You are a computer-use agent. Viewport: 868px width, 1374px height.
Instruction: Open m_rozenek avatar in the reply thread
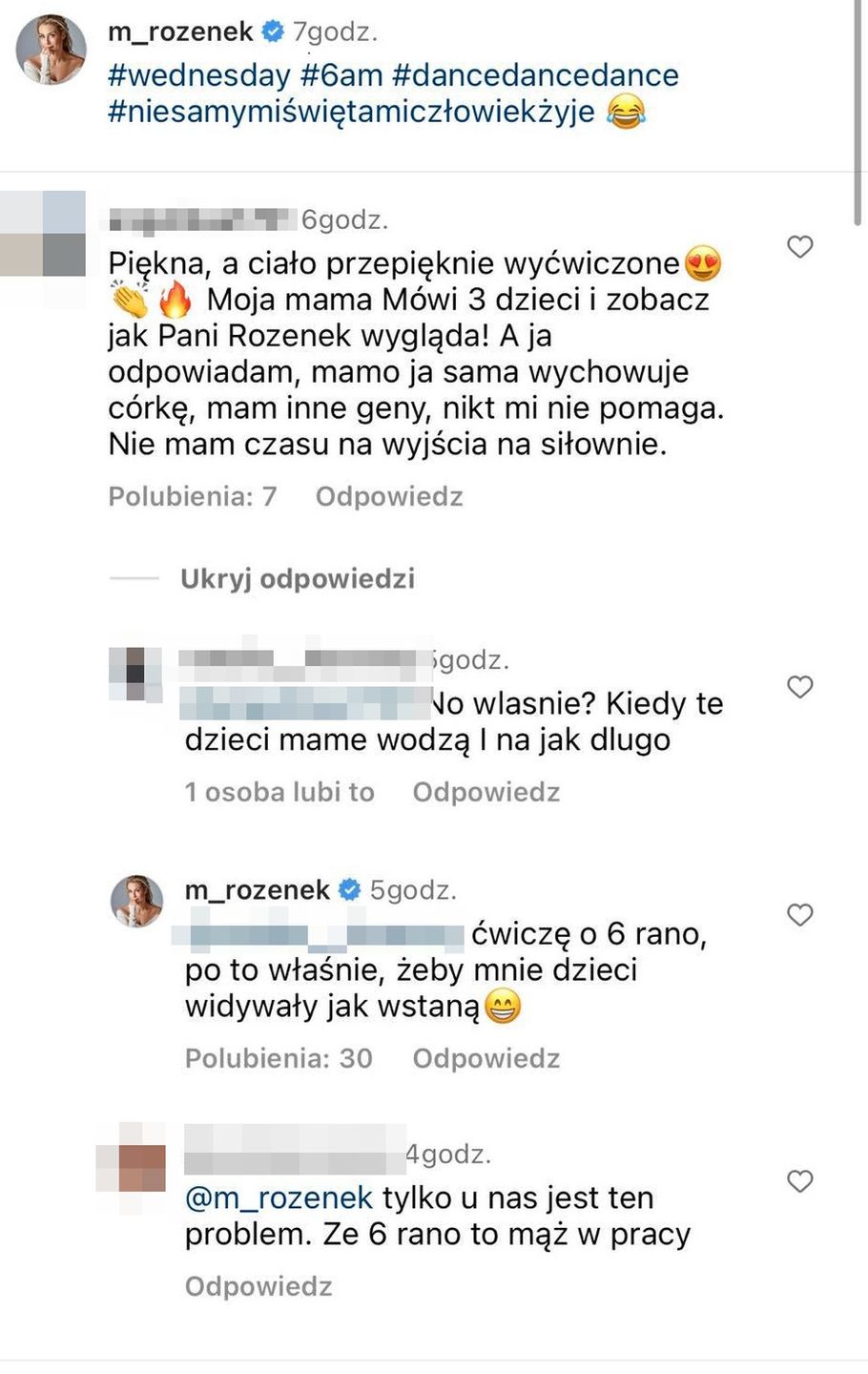click(137, 902)
